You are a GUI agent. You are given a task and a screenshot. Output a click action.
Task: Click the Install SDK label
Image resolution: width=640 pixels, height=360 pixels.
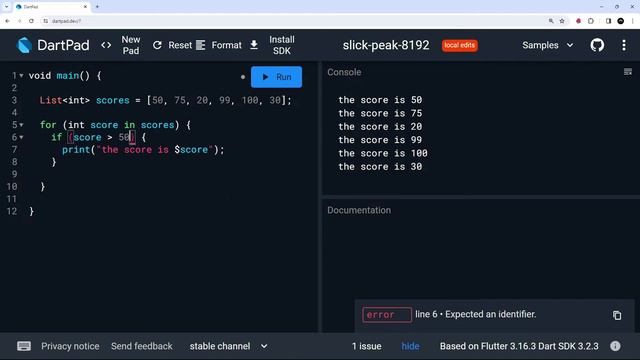pyautogui.click(x=282, y=45)
